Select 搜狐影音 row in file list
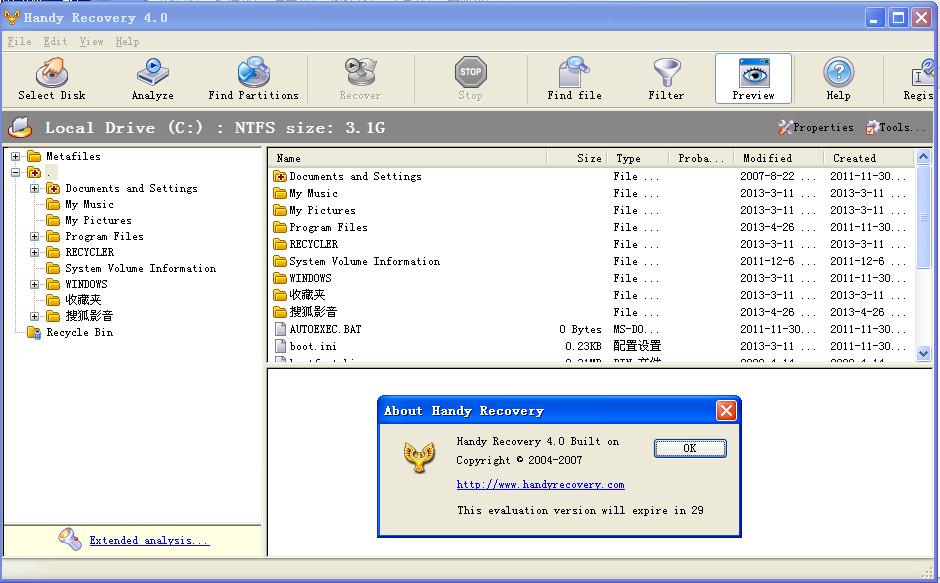Viewport: 940px width, 583px height. point(591,312)
